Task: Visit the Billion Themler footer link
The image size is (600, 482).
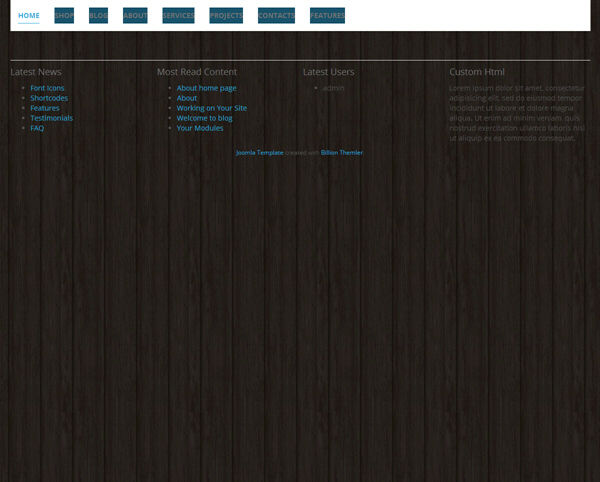Action: pos(341,153)
